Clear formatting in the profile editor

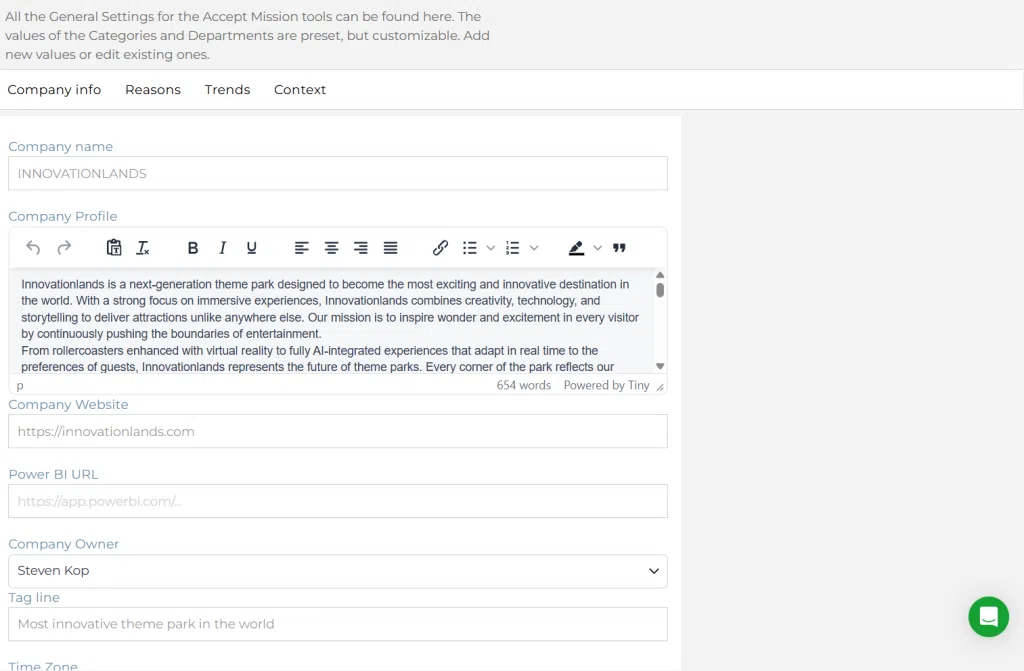tap(143, 248)
